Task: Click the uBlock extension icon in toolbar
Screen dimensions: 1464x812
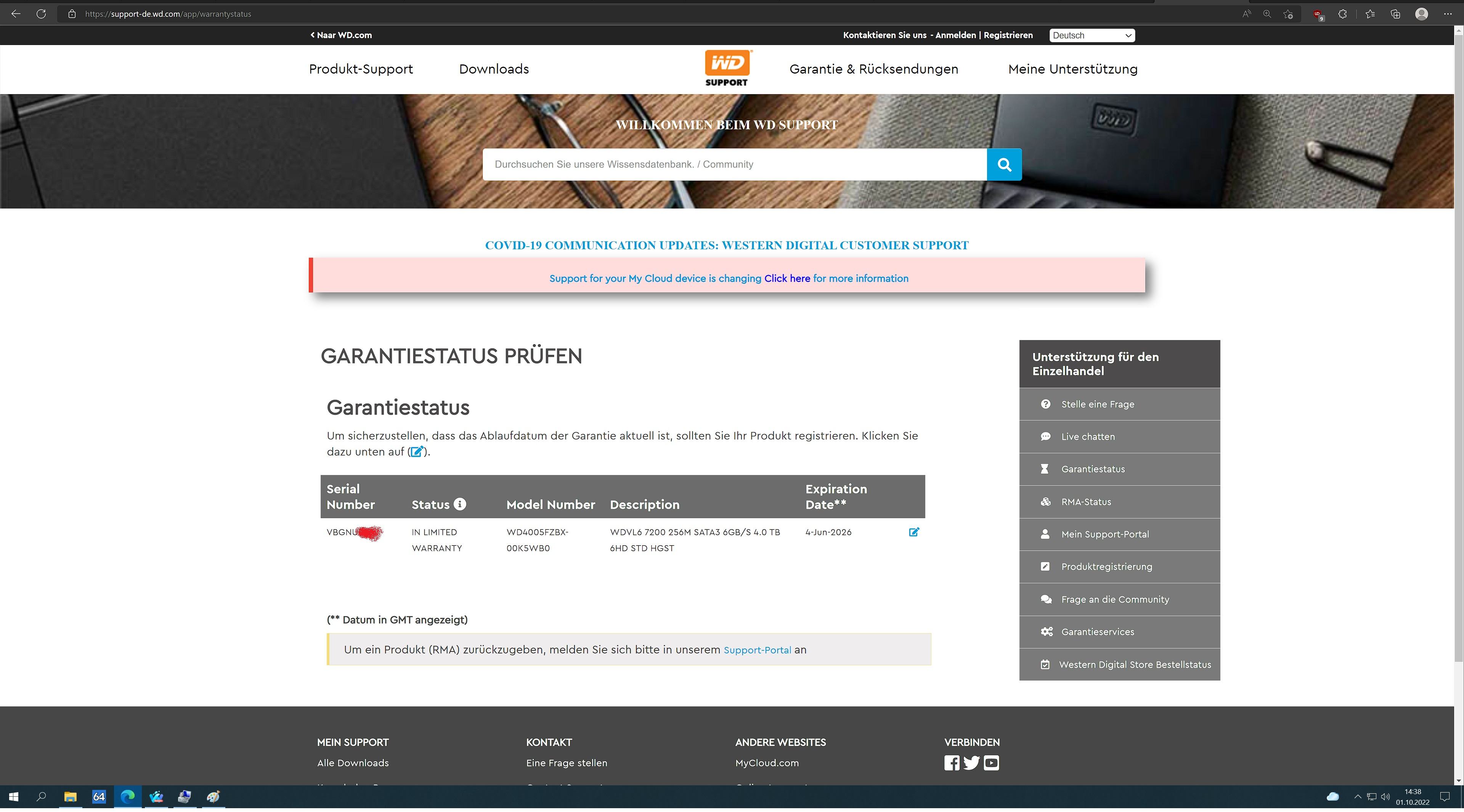Action: coord(1318,15)
